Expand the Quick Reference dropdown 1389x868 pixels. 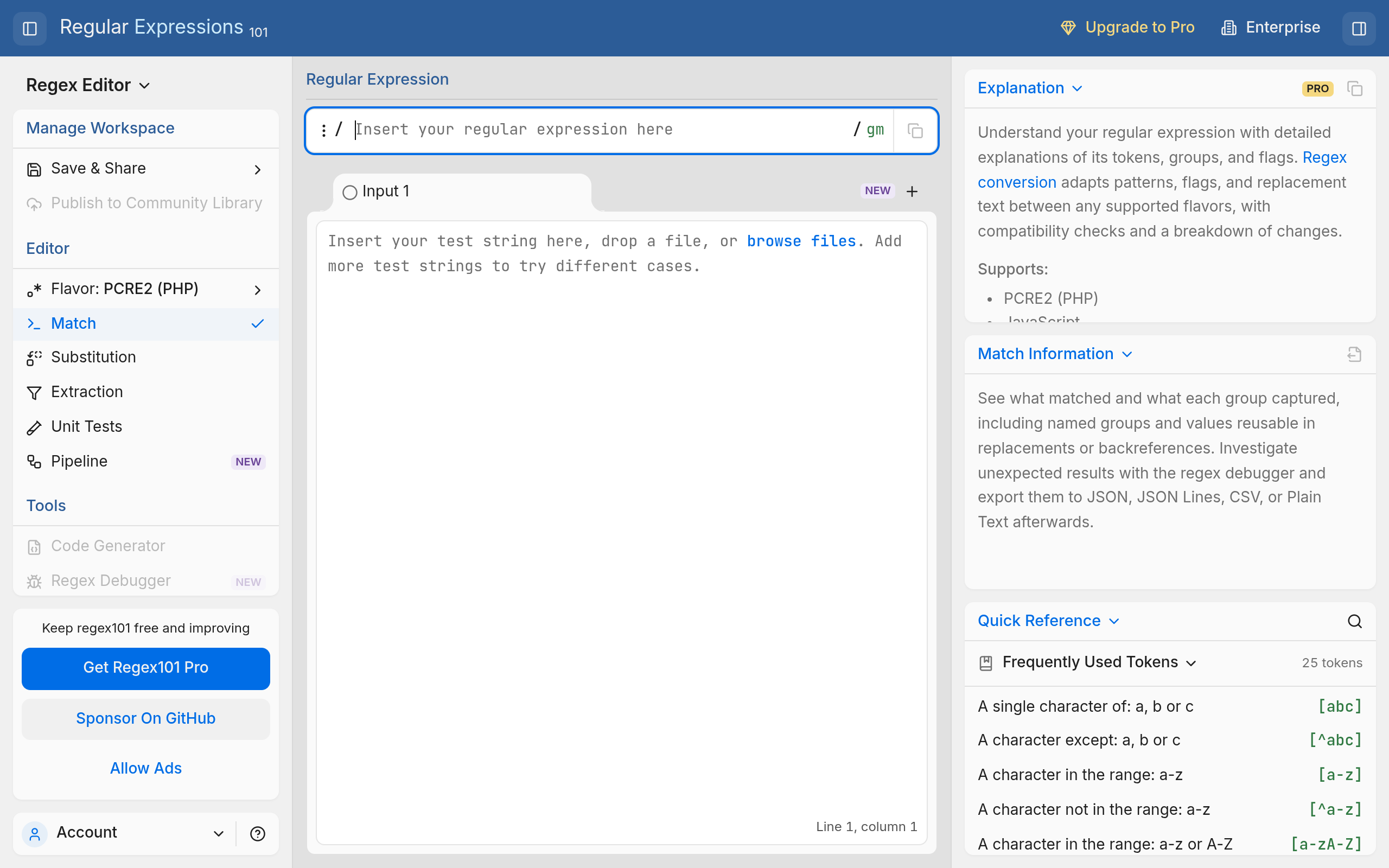[x=1049, y=621]
